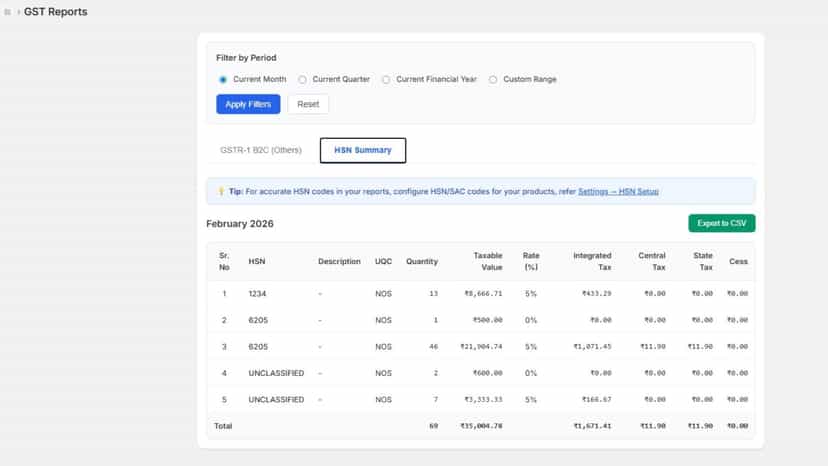Viewport: 828px width, 466px height.
Task: Click the lightbulb tip icon
Action: 221,191
